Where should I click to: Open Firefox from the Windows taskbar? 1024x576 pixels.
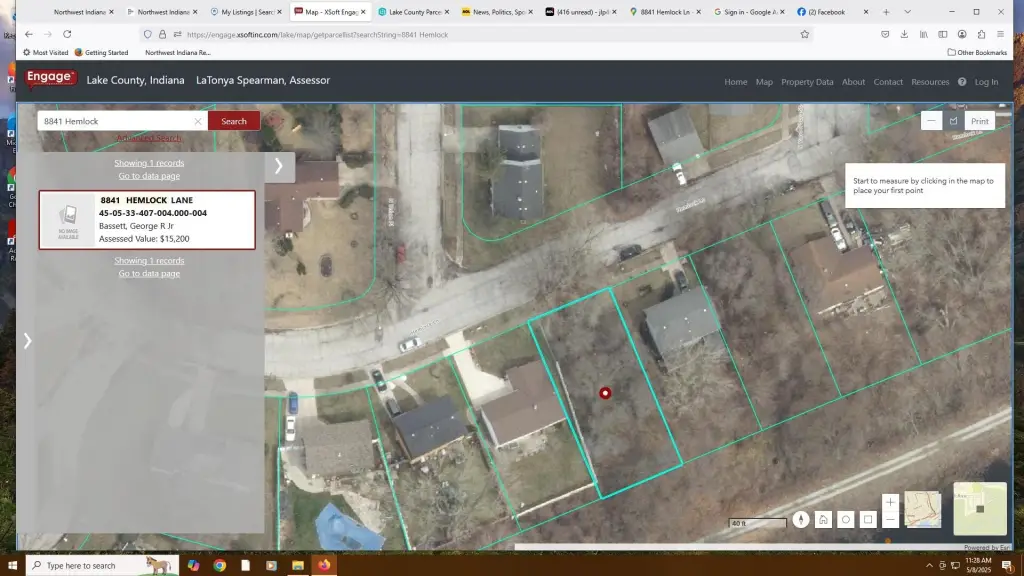click(323, 565)
